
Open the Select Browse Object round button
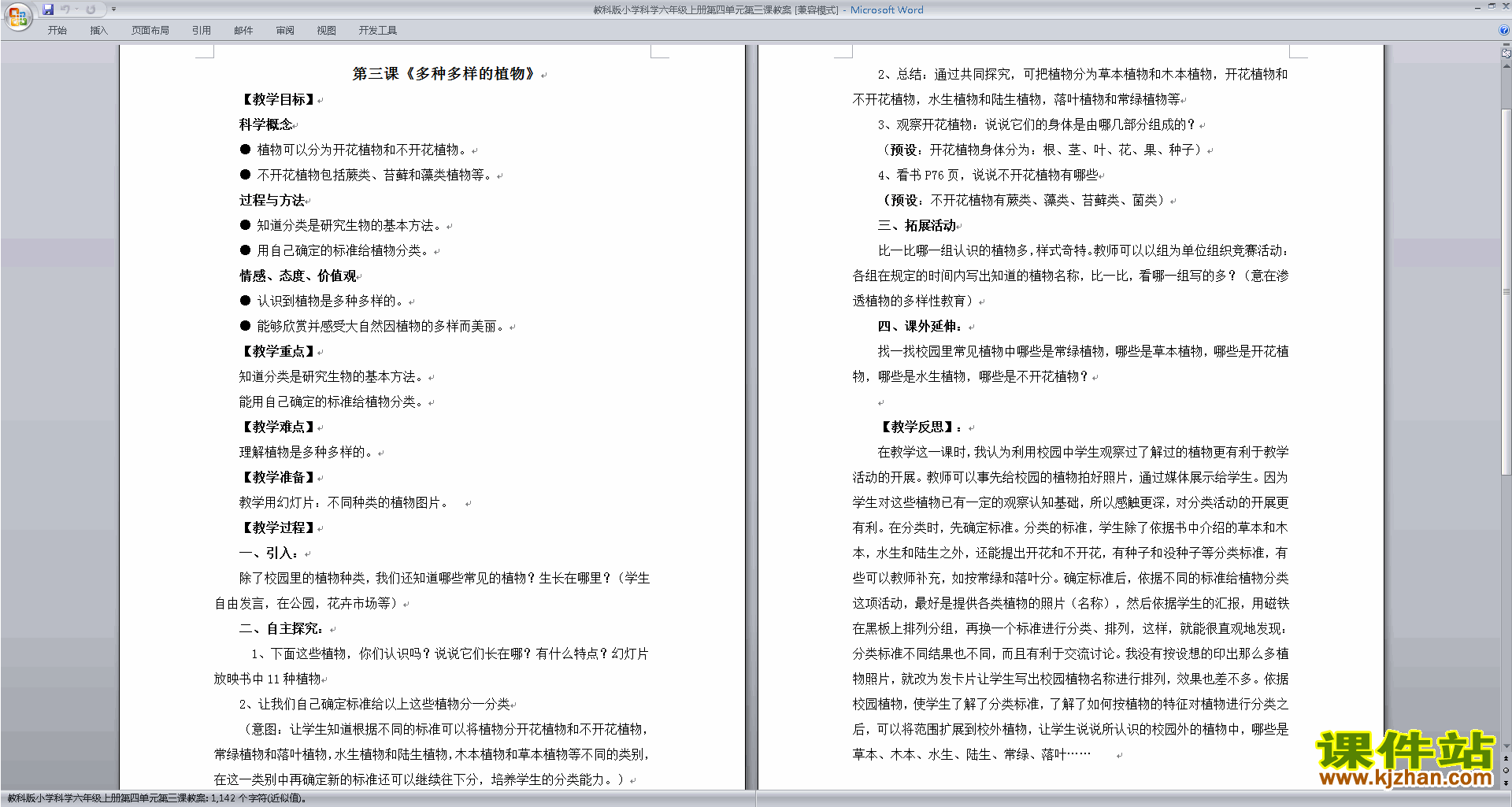1506,771
